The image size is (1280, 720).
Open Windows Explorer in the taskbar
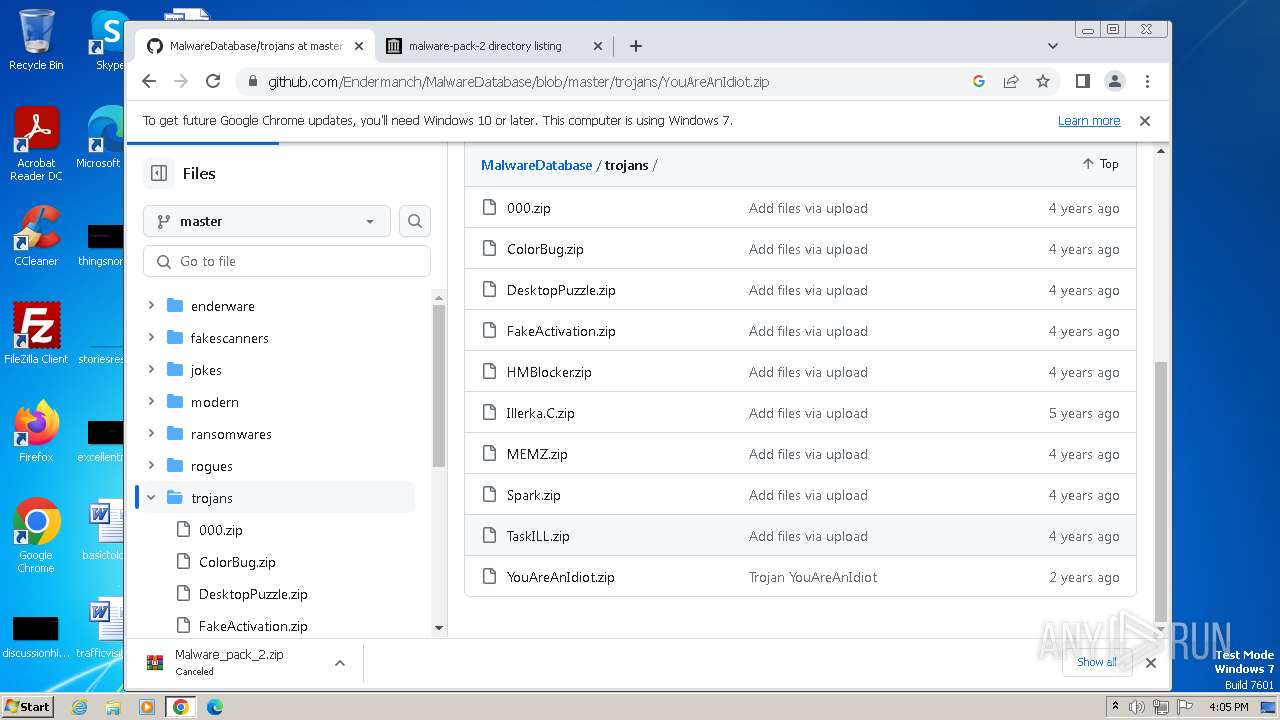coord(113,707)
